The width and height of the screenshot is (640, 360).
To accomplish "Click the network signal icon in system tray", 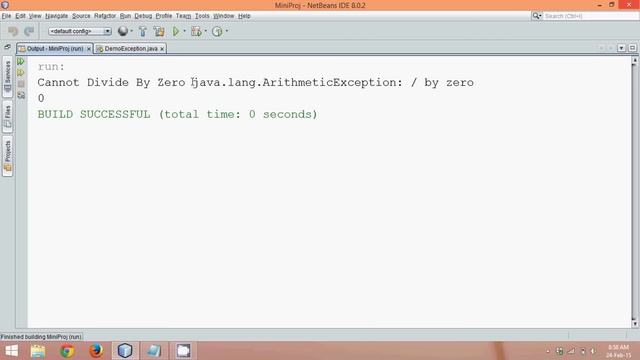I will 571,351.
